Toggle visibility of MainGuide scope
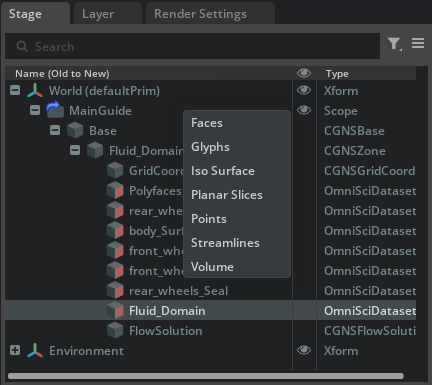 tap(304, 110)
